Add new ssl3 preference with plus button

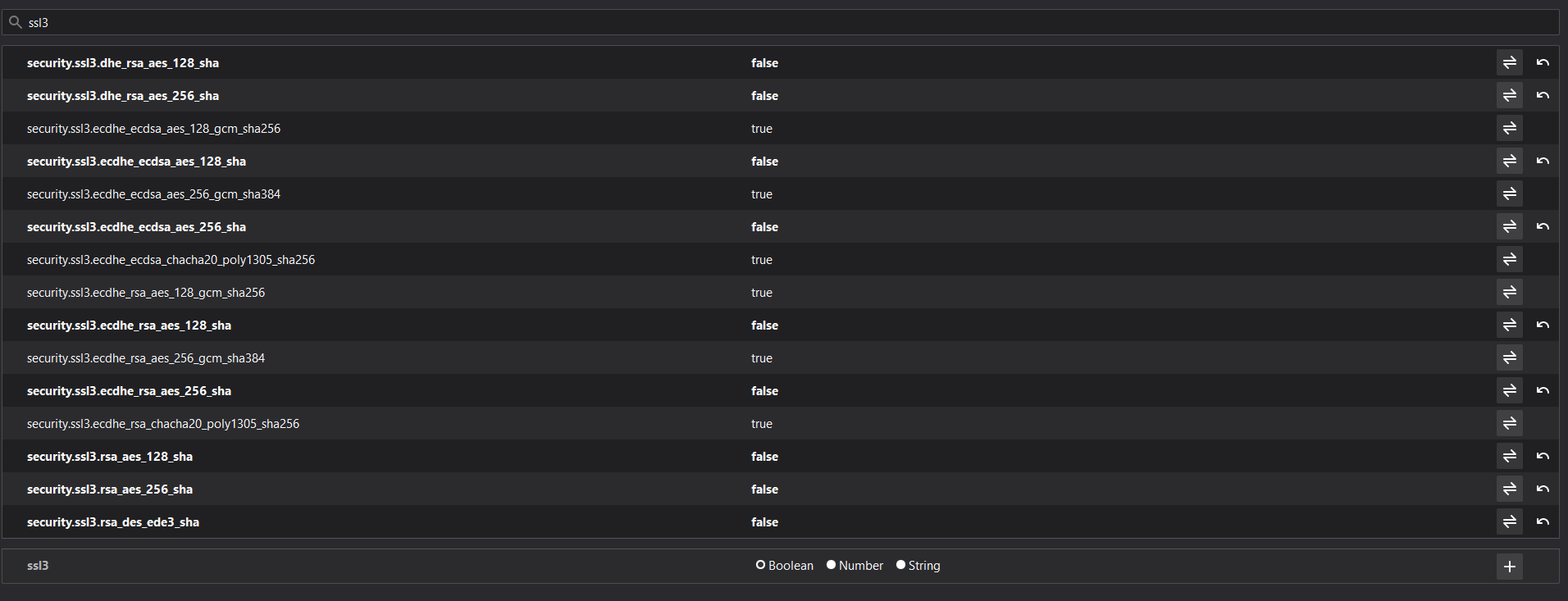coord(1509,566)
